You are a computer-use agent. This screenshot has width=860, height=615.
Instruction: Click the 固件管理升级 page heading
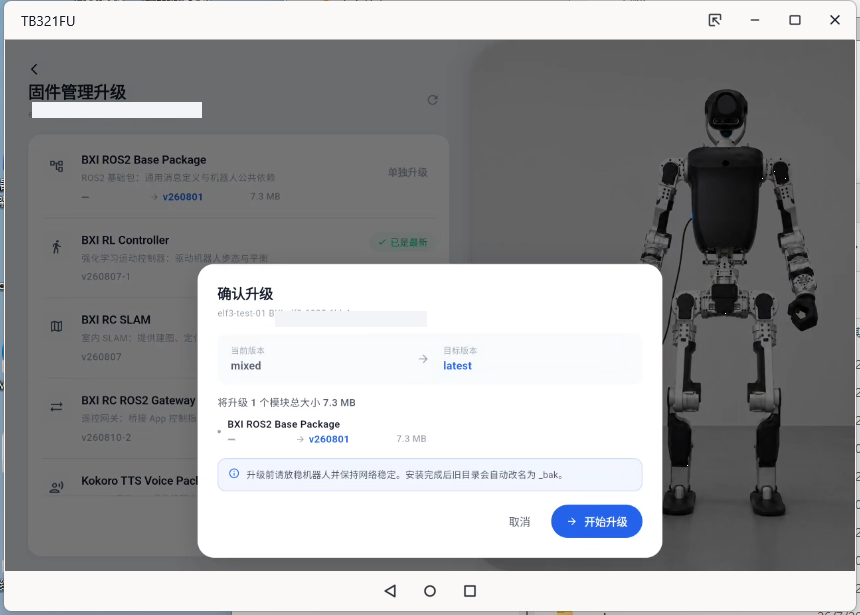pos(77,92)
